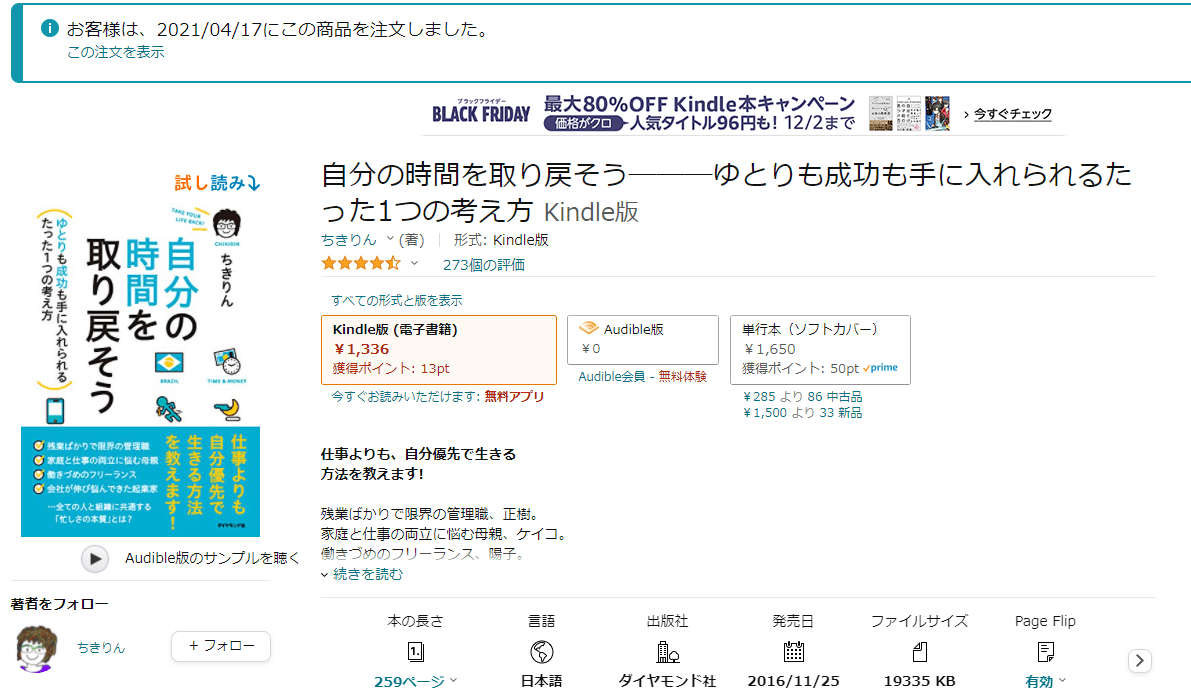Open the 273個の評価 reviews link

484,264
